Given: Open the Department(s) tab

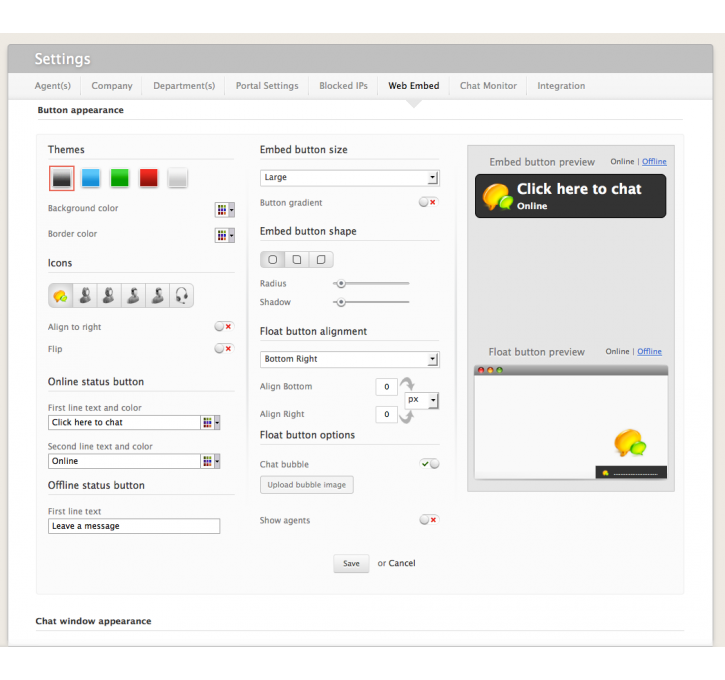Looking at the screenshot, I should tap(184, 86).
